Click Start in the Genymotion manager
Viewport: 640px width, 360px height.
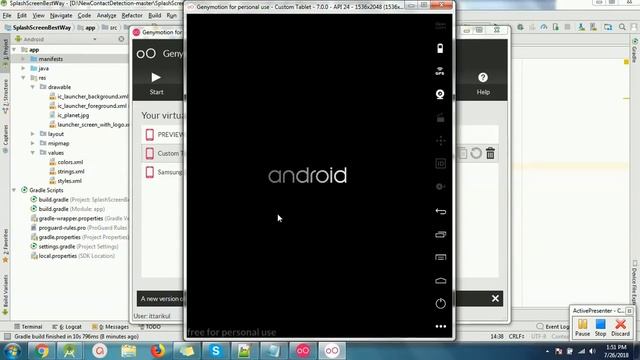tap(156, 83)
